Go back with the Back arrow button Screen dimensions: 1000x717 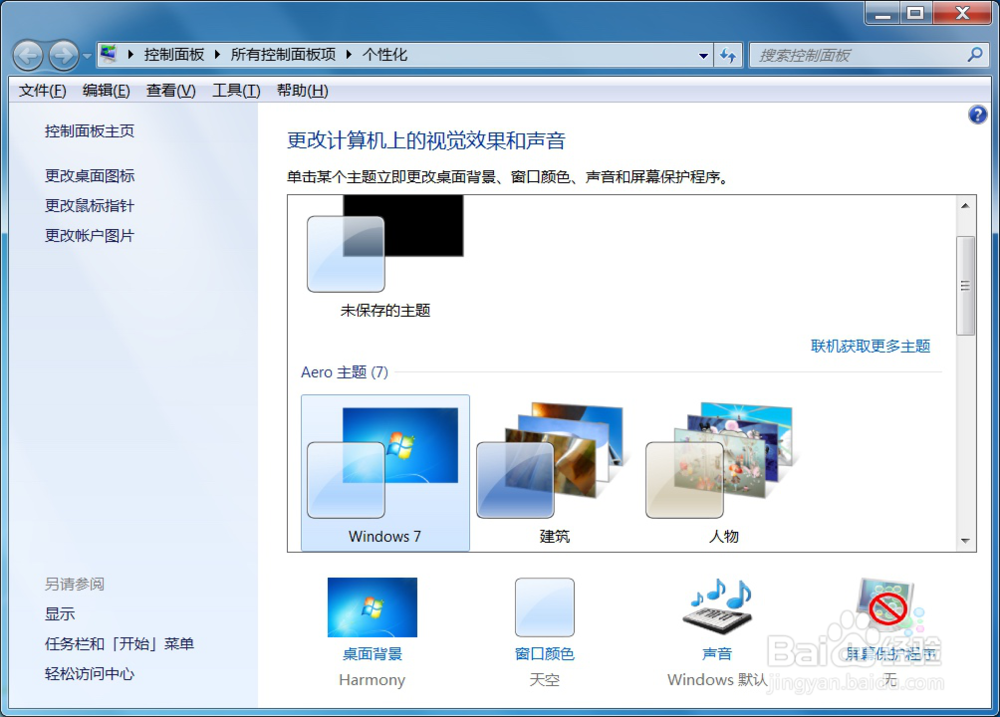pyautogui.click(x=28, y=55)
